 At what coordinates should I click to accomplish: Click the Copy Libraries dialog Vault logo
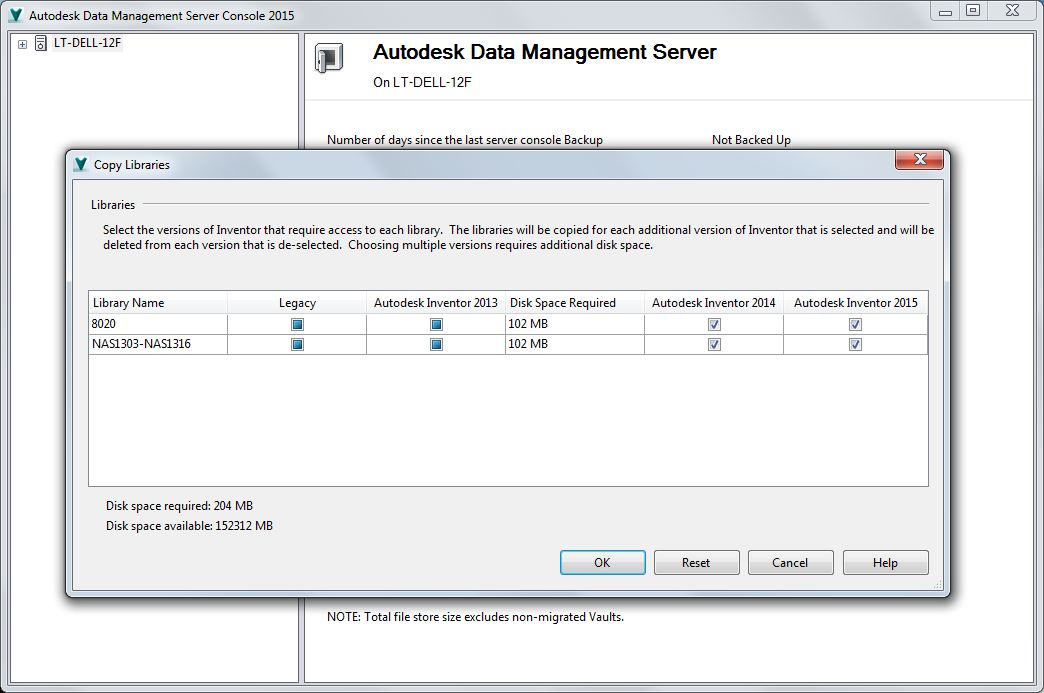81,164
